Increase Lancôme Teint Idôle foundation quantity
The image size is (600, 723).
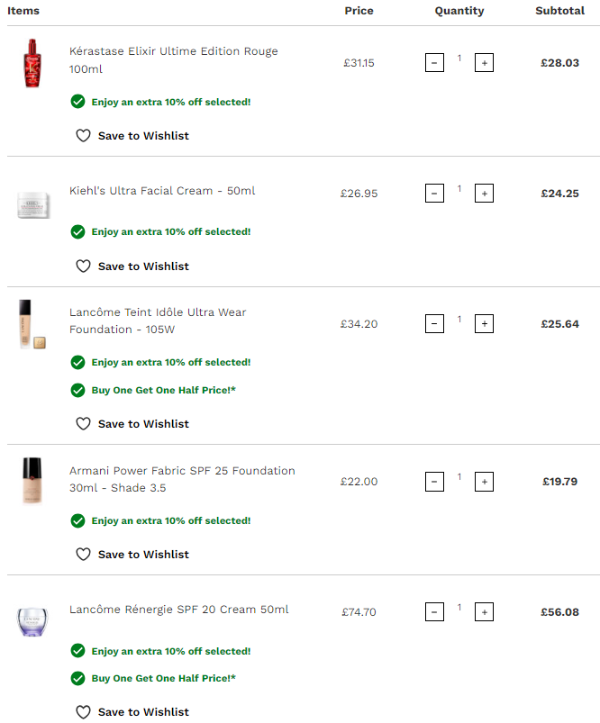[484, 323]
